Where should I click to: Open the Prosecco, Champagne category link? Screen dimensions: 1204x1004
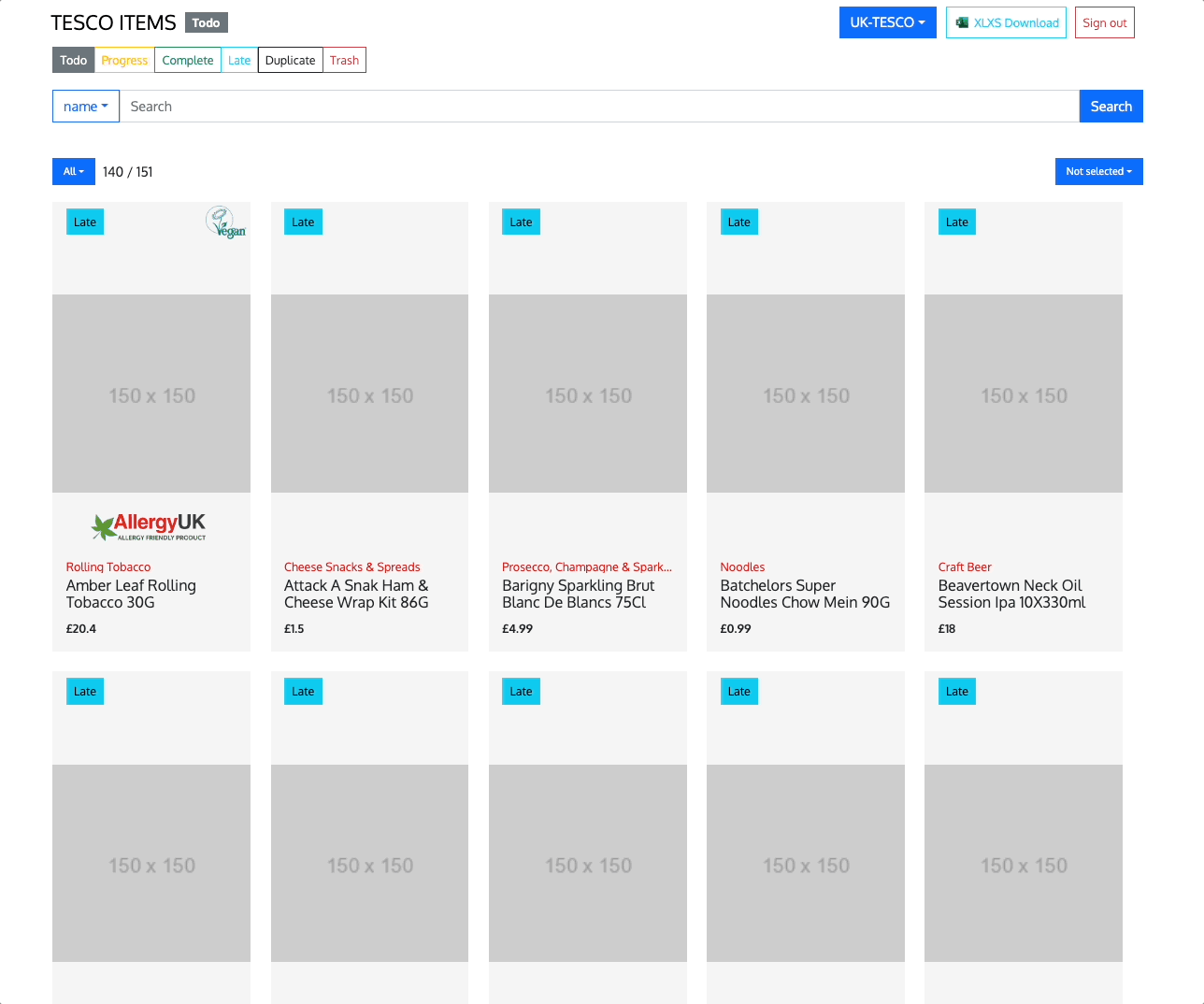587,567
